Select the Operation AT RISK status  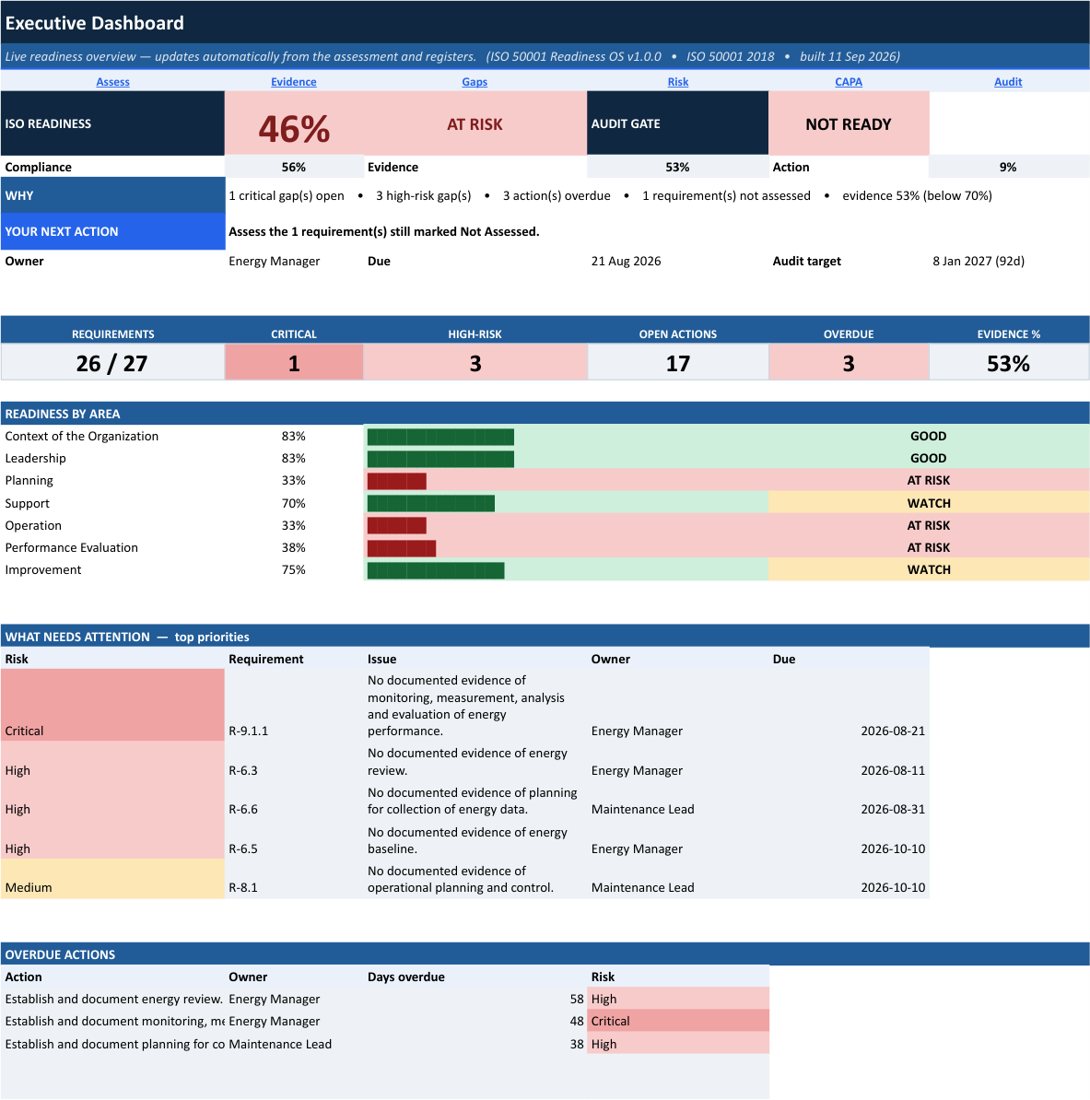928,525
